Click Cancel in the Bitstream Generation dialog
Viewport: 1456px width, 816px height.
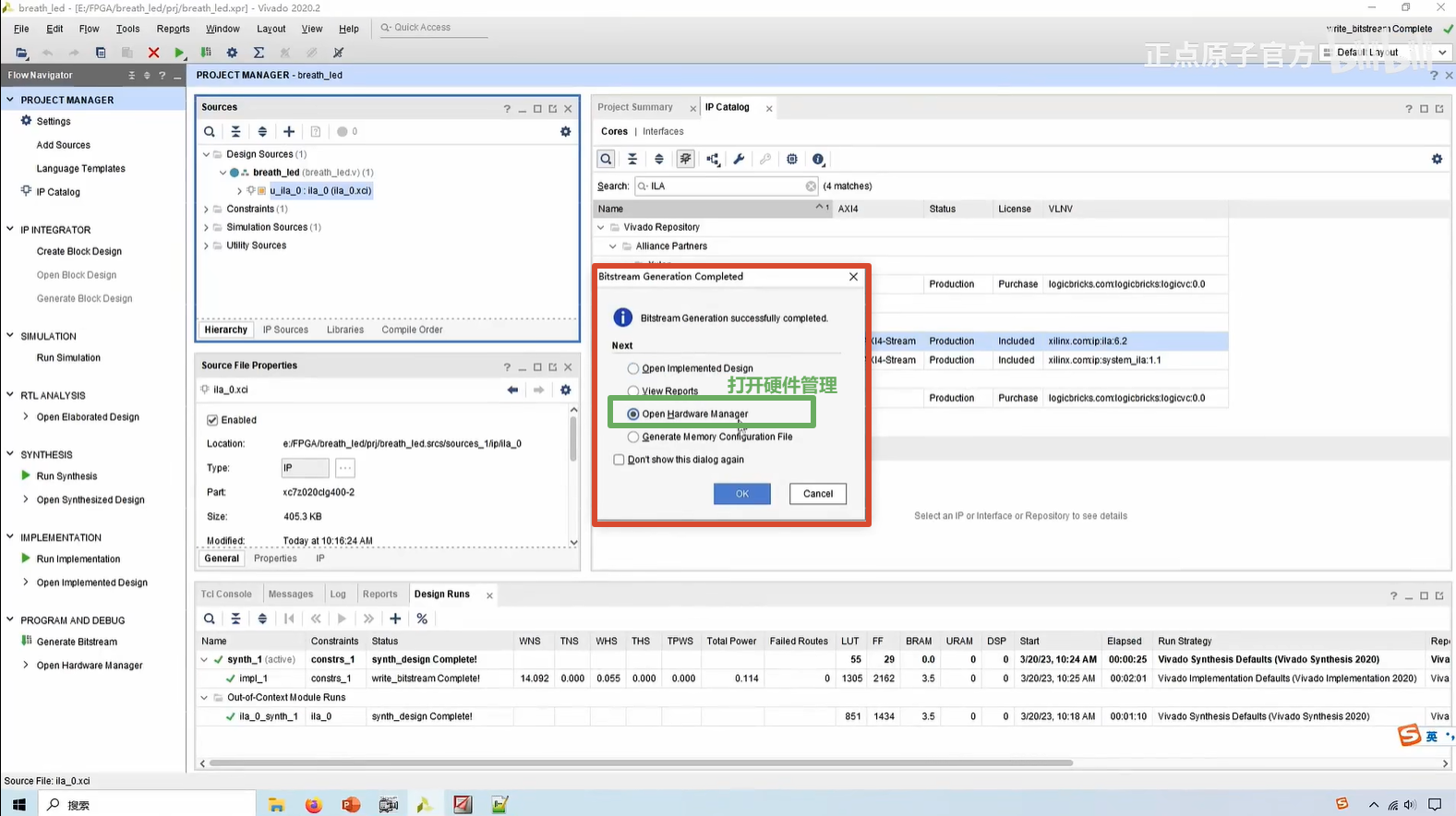click(x=818, y=494)
